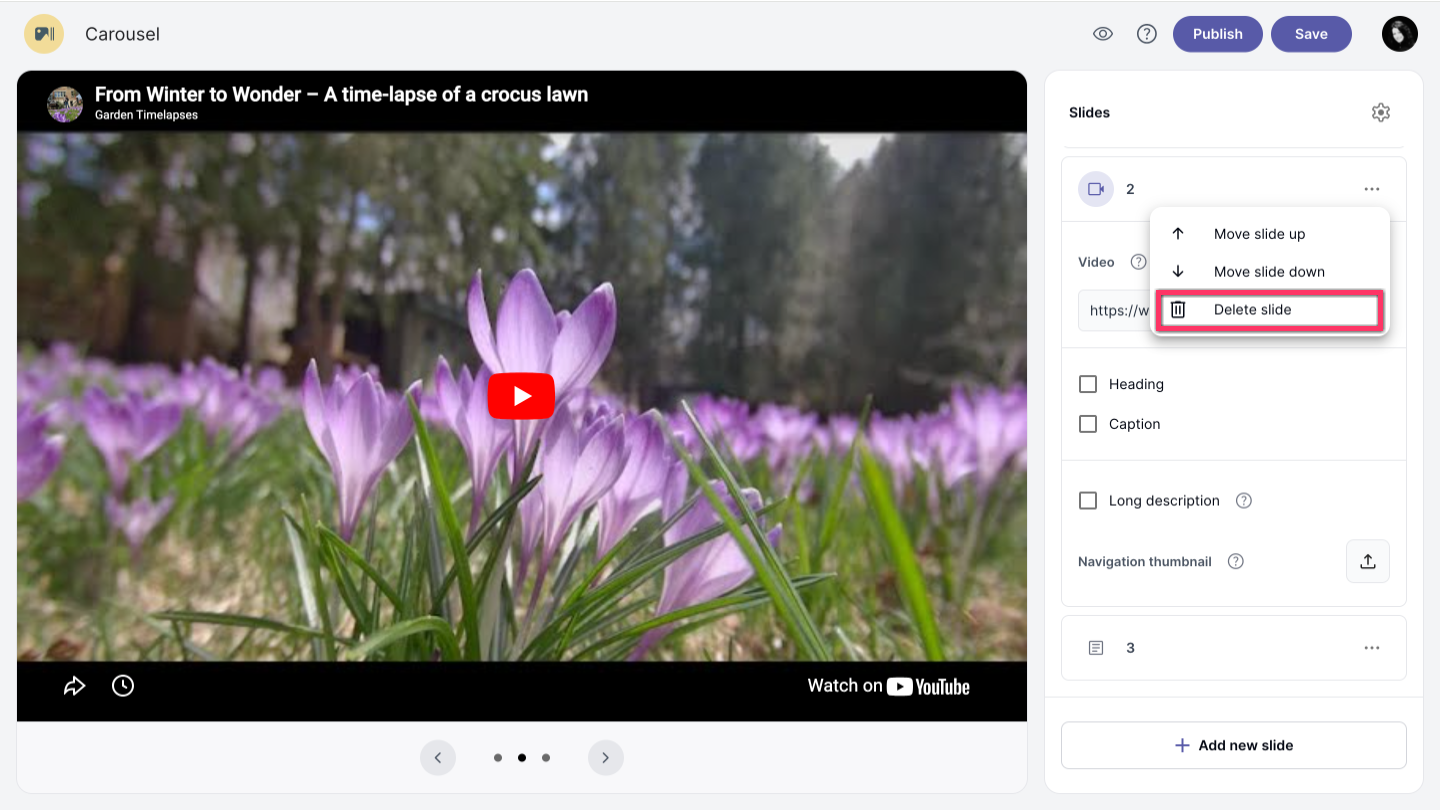The width and height of the screenshot is (1440, 810).
Task: Click the Carousel app logo icon
Action: 44,34
